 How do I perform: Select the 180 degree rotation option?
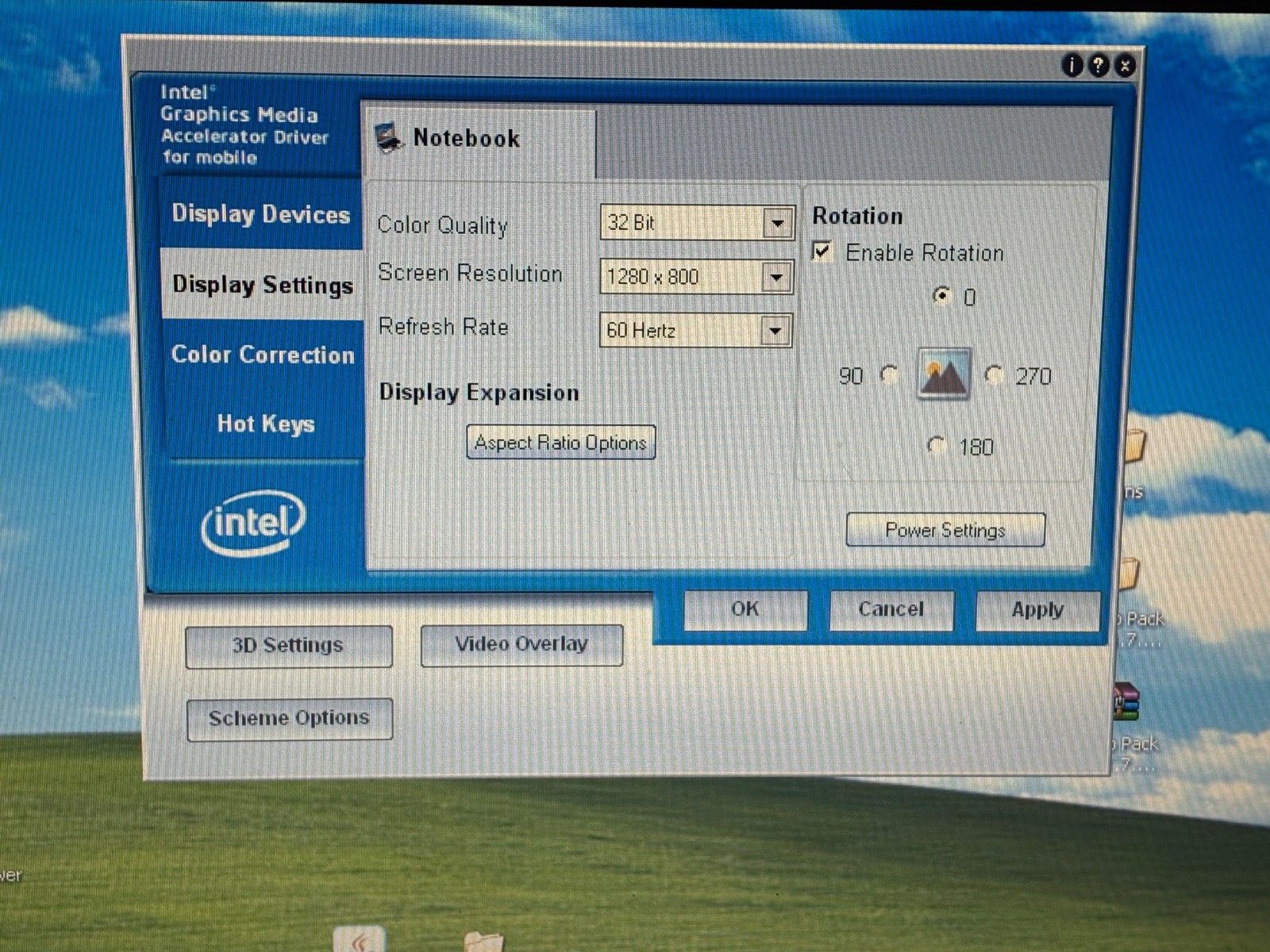937,445
